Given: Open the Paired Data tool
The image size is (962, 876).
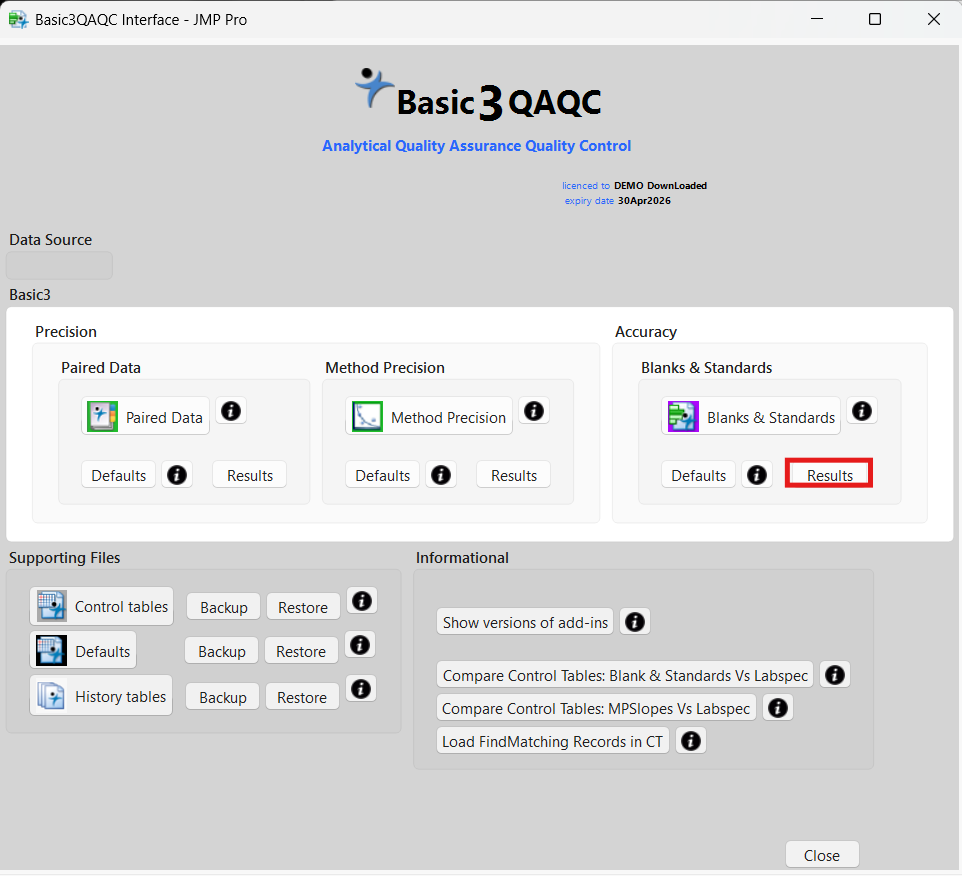Looking at the screenshot, I should coord(144,417).
